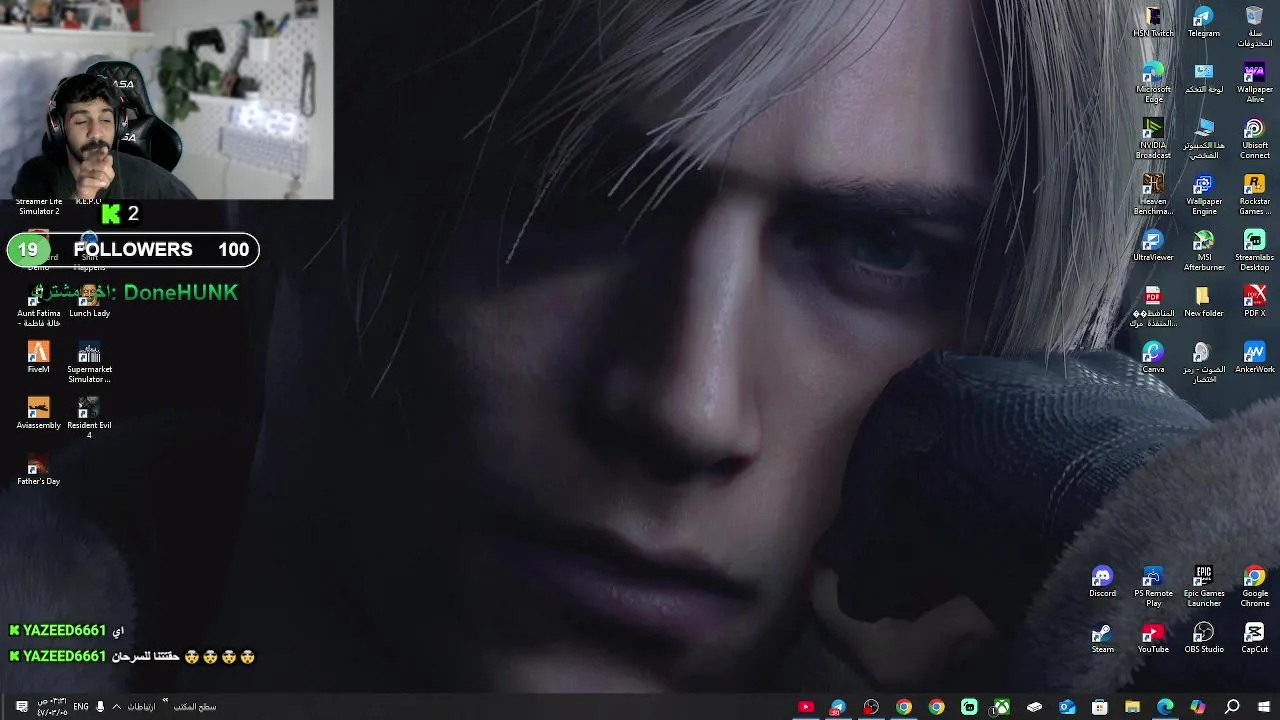Screen dimensions: 1280x720
Task: Open the Heaven Benchmark desktop shortcut
Action: pos(1153,194)
